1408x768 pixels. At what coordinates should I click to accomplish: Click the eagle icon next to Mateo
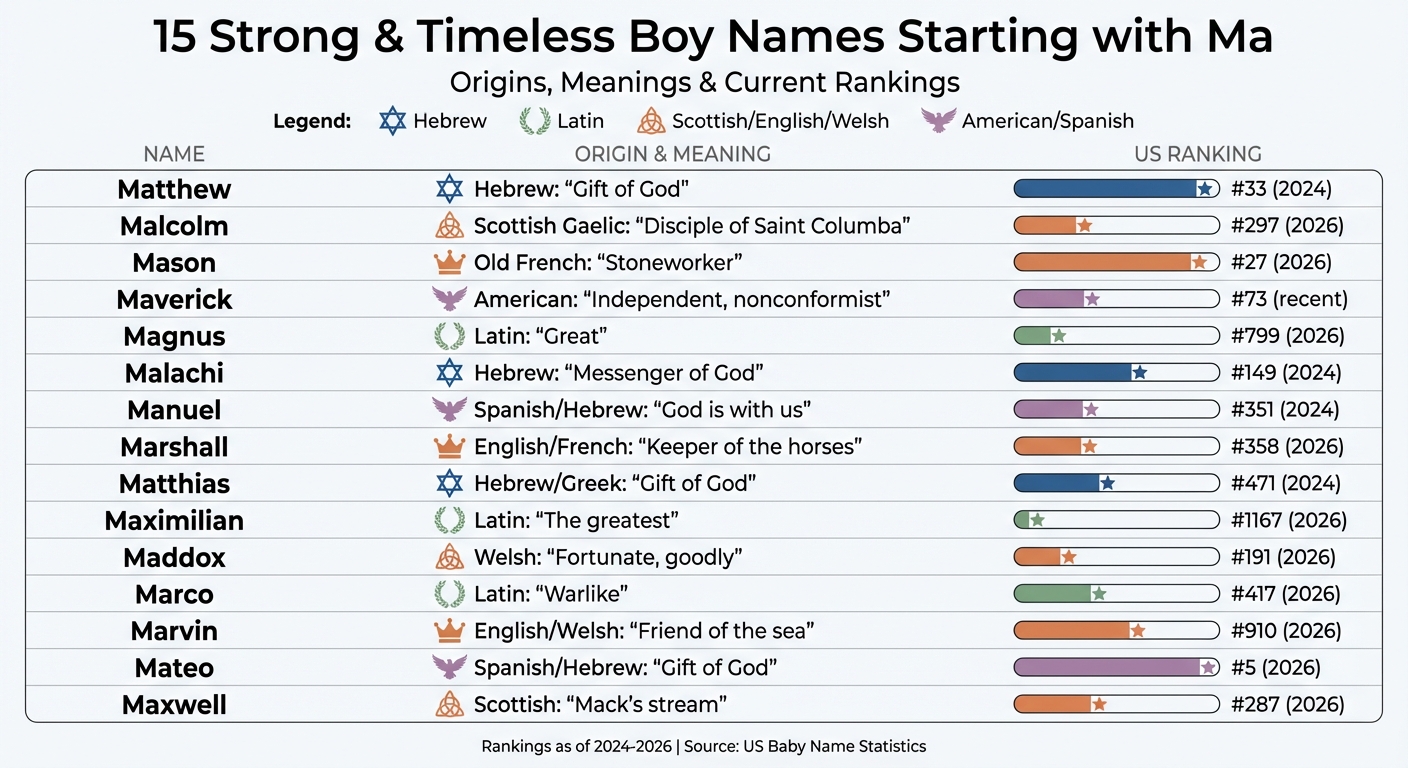coord(450,667)
